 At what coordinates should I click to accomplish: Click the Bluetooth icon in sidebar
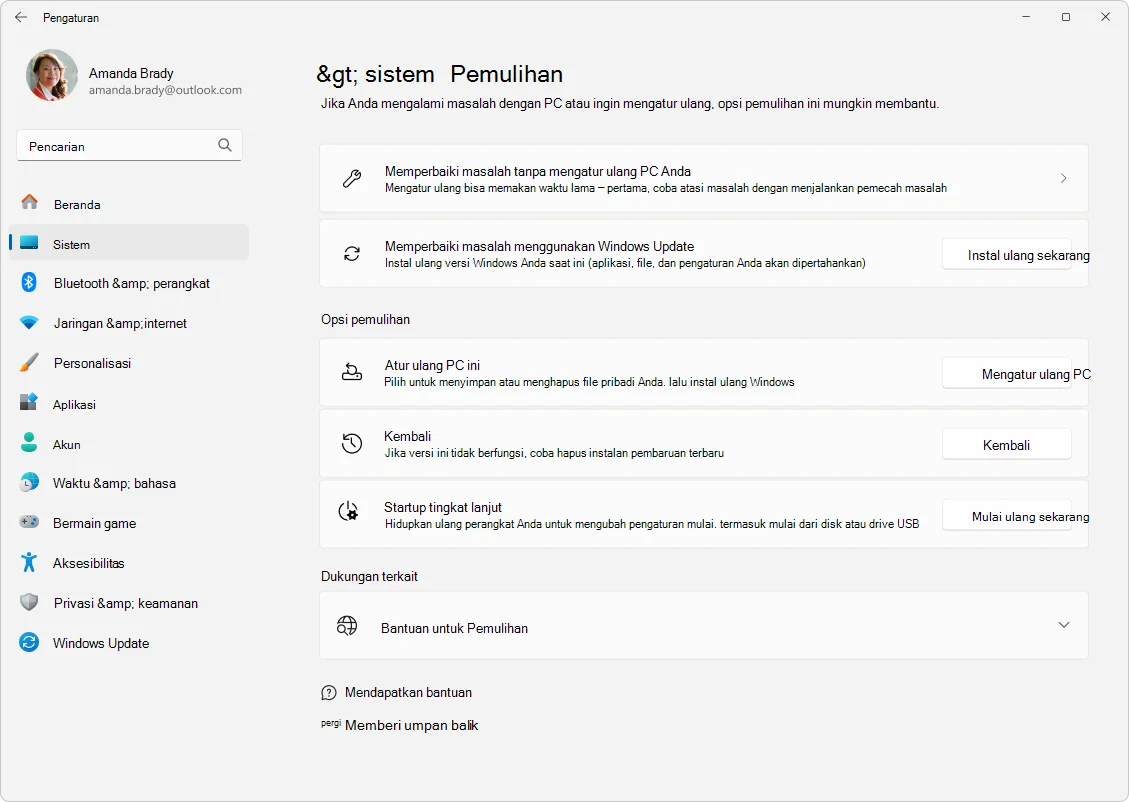coord(29,282)
